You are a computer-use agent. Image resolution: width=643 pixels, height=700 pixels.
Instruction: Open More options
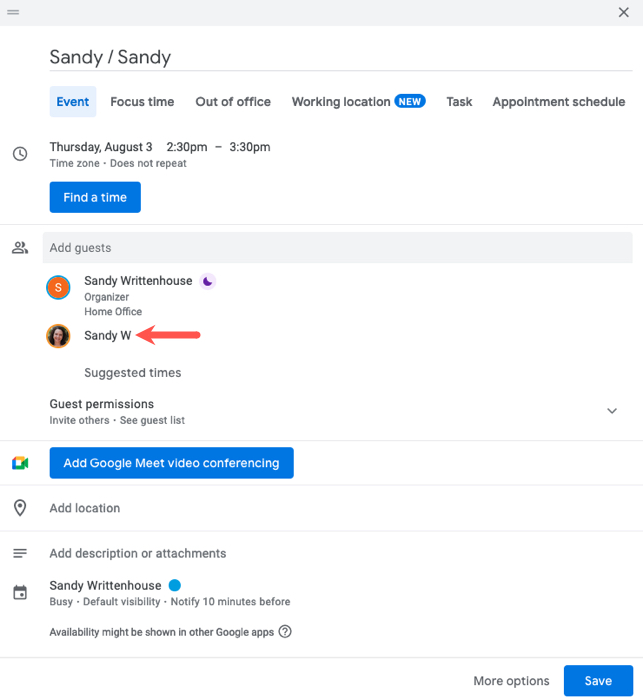tap(511, 681)
